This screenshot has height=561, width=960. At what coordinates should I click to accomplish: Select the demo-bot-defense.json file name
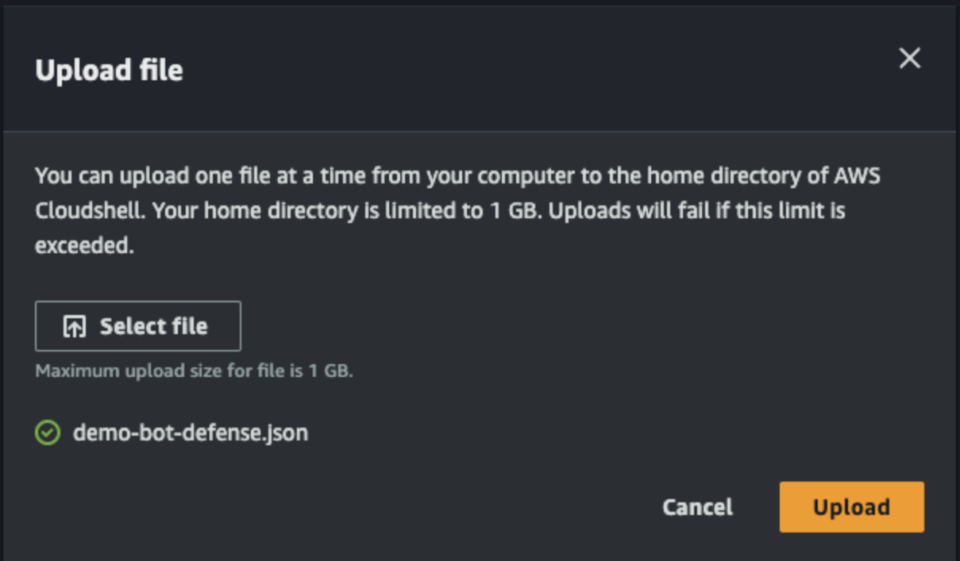pyautogui.click(x=190, y=432)
